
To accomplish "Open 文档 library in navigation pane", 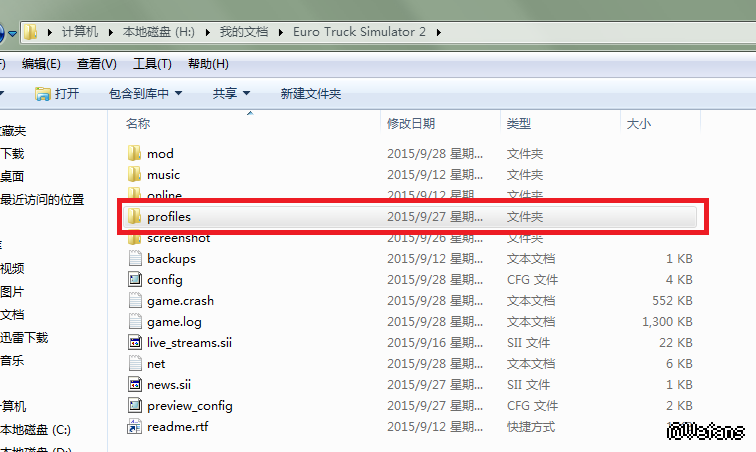I will click(x=12, y=315).
